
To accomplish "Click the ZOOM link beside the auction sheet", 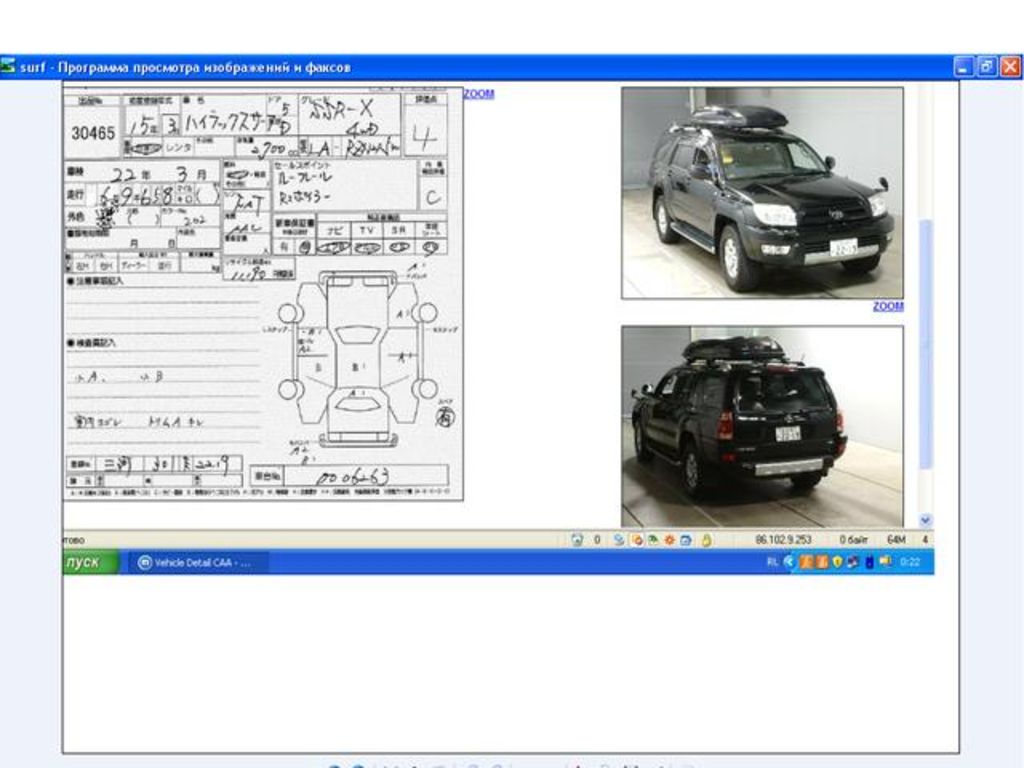I will tap(479, 94).
